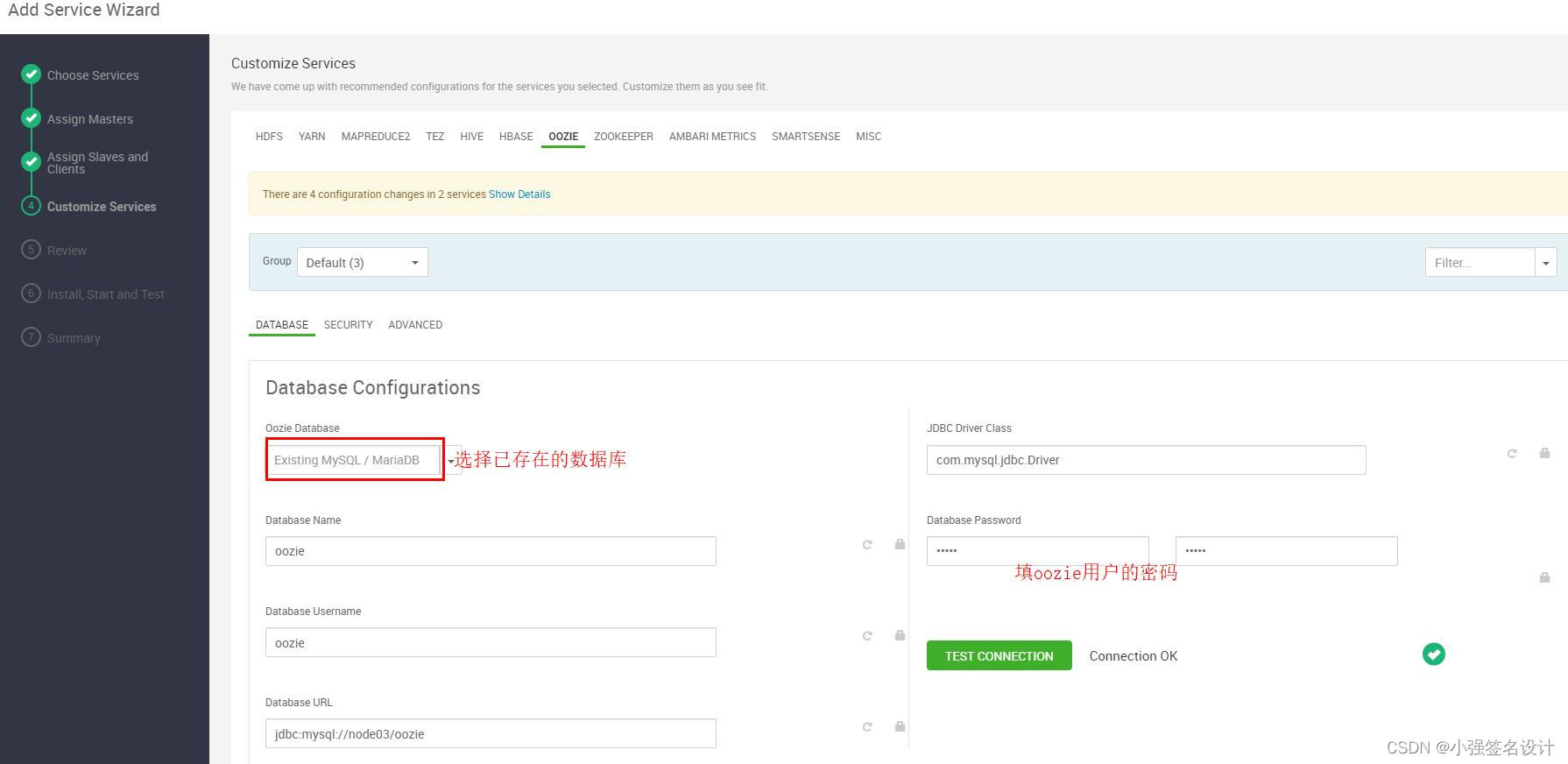The image size is (1568, 764).
Task: Click the step 7 Summary circle icon
Action: coord(32,337)
